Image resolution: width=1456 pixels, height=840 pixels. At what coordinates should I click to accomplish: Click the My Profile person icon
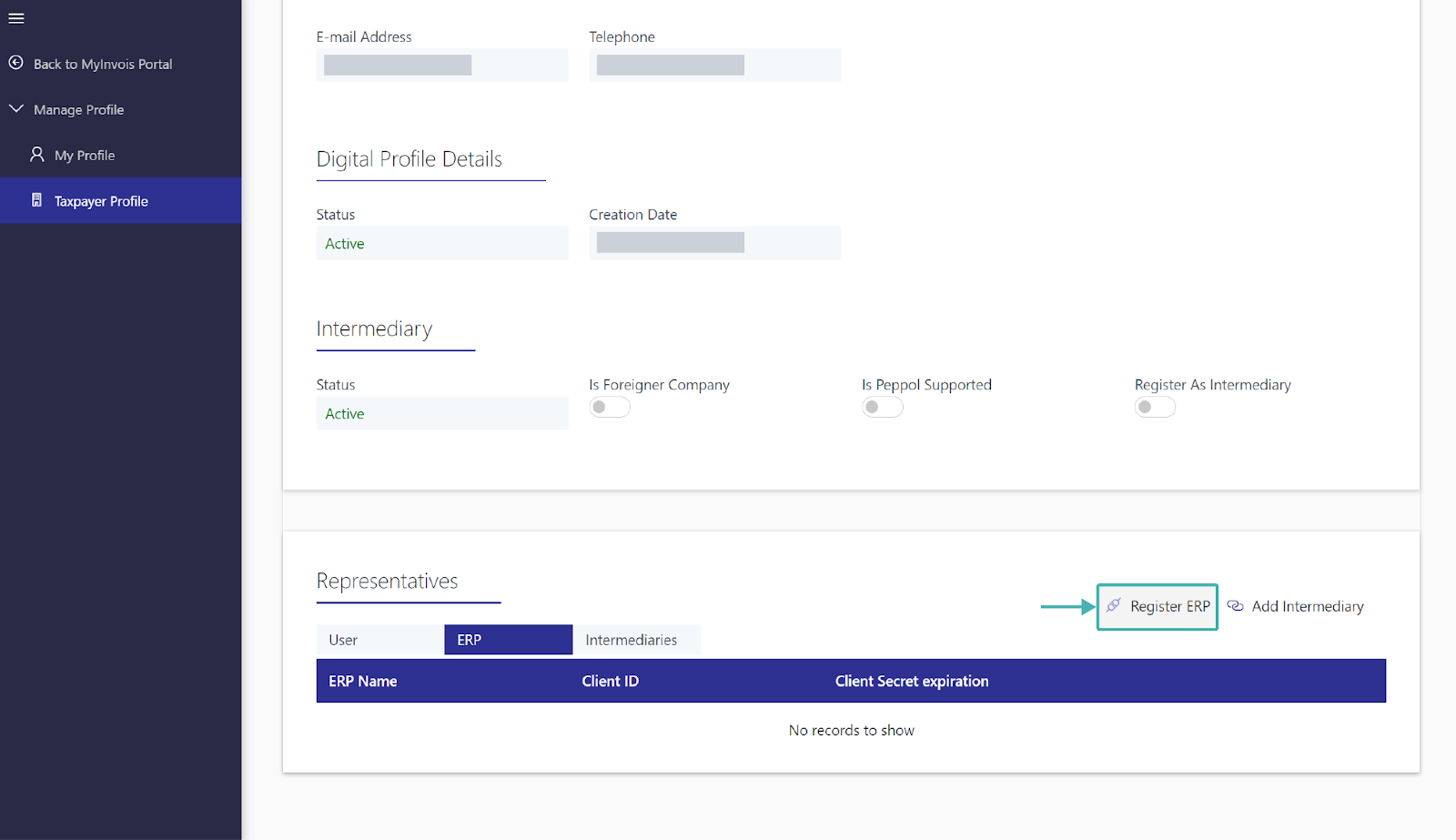(x=36, y=155)
